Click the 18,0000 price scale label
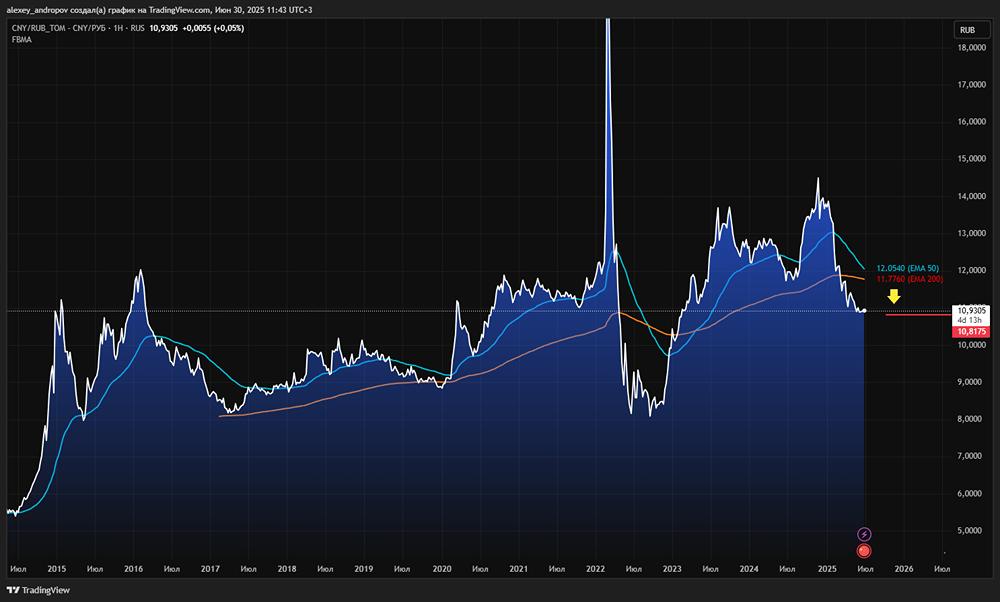The width and height of the screenshot is (1000, 602). click(972, 48)
